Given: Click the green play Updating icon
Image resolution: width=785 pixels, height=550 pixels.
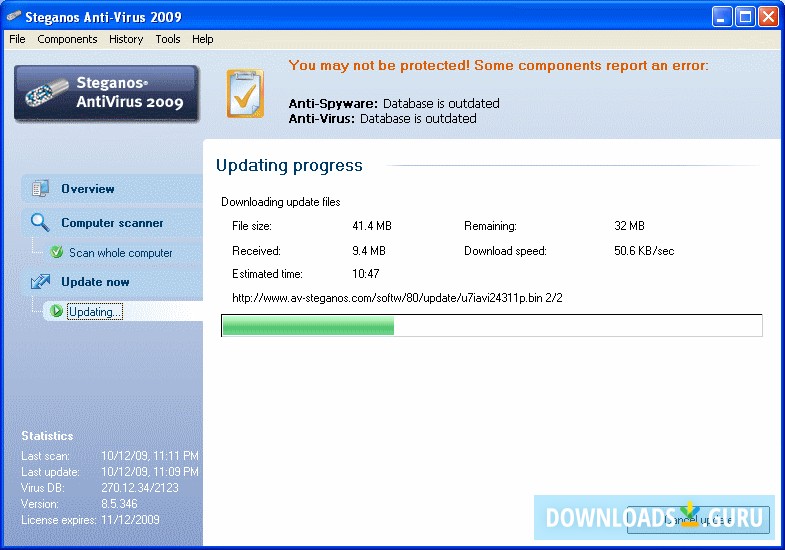Looking at the screenshot, I should pyautogui.click(x=57, y=311).
